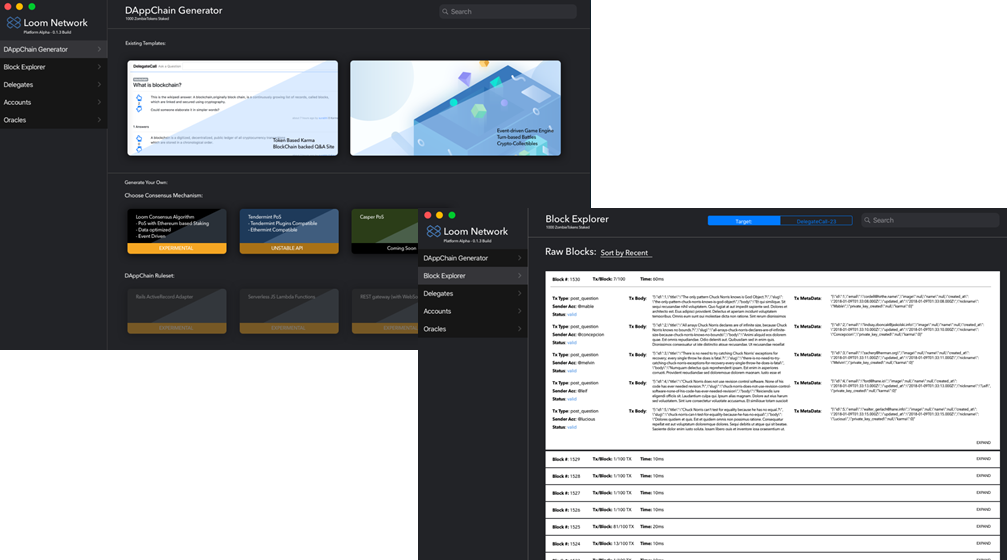Click sender account @lucious
The height and width of the screenshot is (560, 1007).
pyautogui.click(x=586, y=419)
